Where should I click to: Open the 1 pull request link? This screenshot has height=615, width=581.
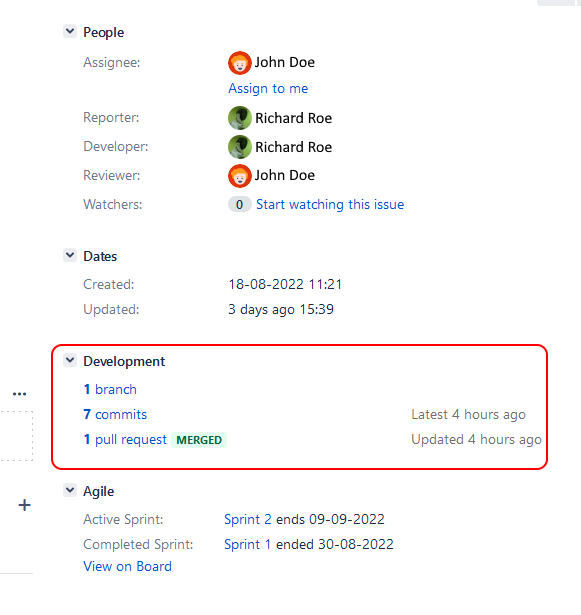pyautogui.click(x=125, y=440)
